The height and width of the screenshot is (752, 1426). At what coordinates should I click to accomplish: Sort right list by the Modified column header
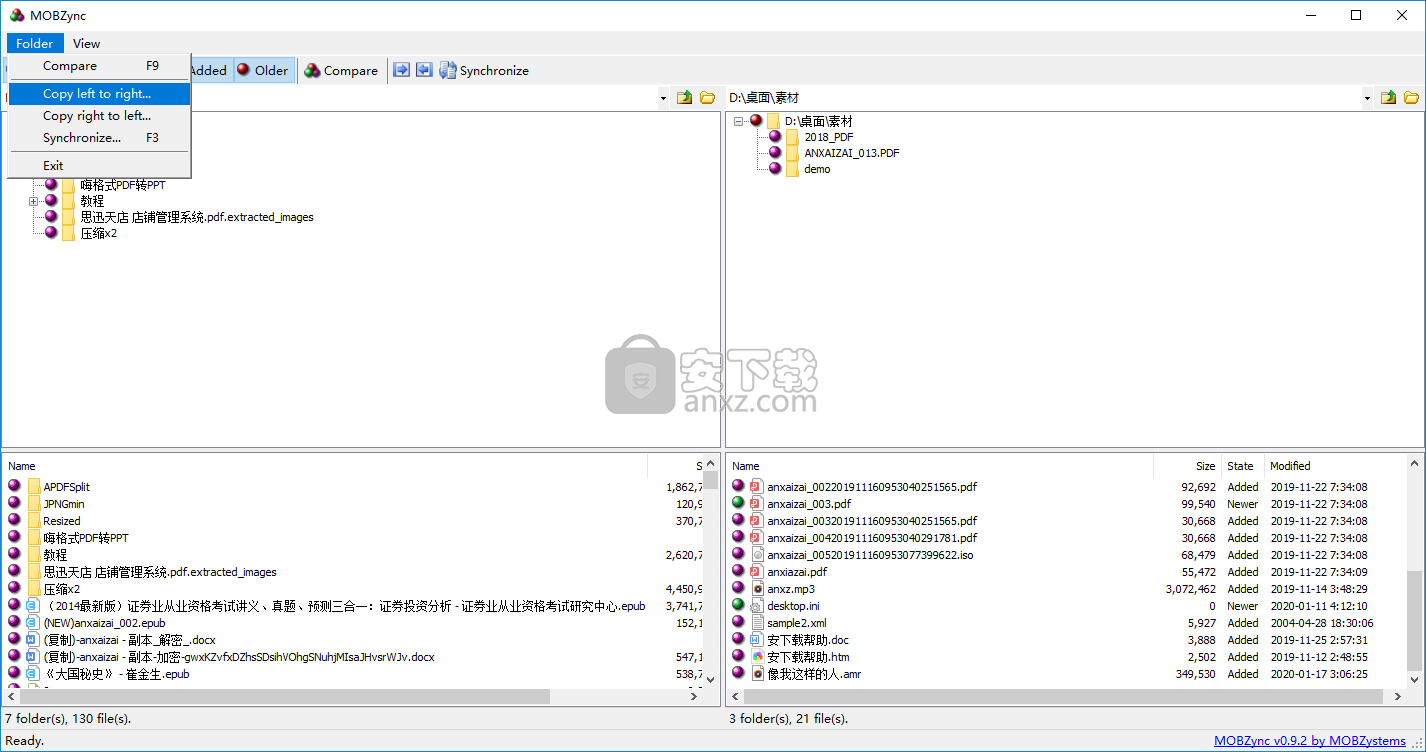(x=1334, y=466)
